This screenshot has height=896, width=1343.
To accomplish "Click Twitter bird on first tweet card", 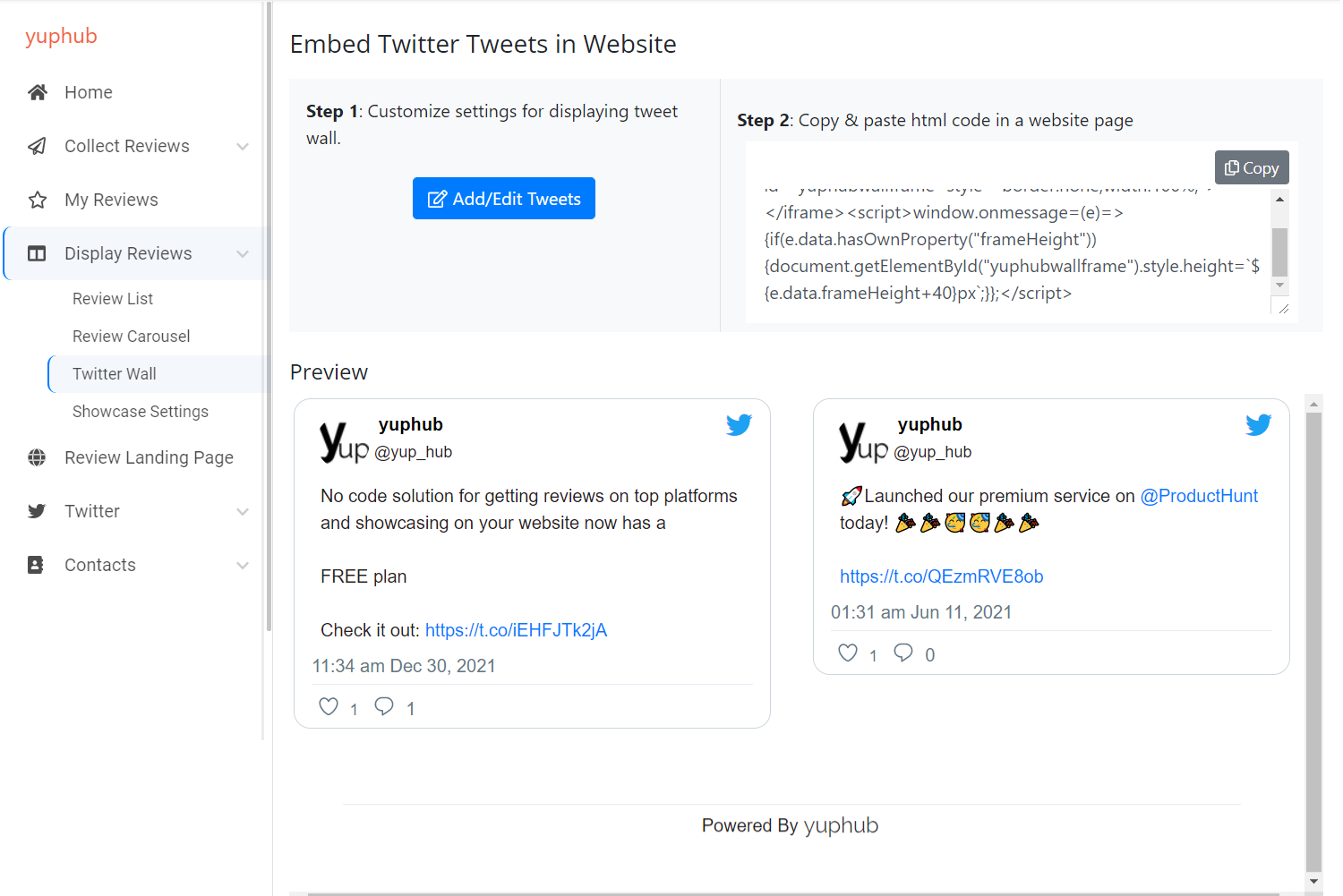I will (x=739, y=425).
